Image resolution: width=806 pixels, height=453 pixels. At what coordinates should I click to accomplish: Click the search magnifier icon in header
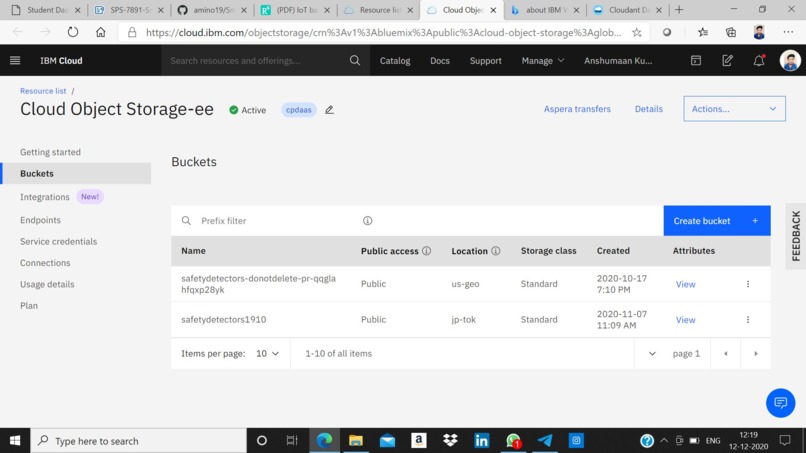coord(355,61)
